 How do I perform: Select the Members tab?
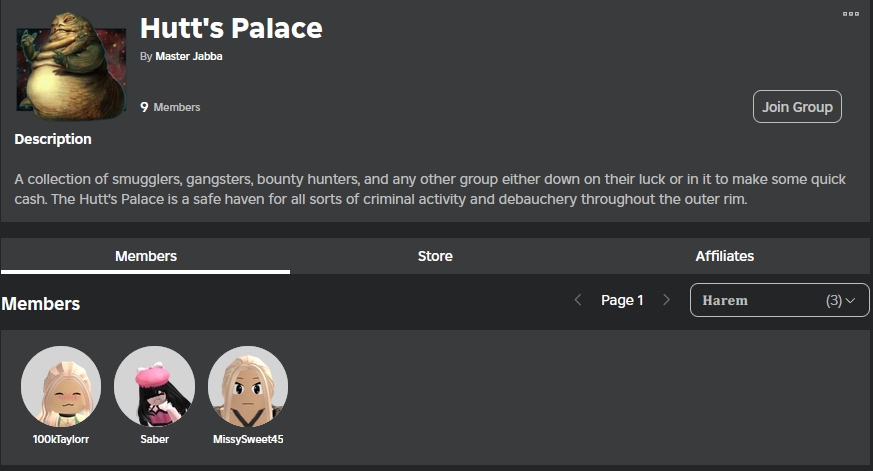pyautogui.click(x=146, y=256)
